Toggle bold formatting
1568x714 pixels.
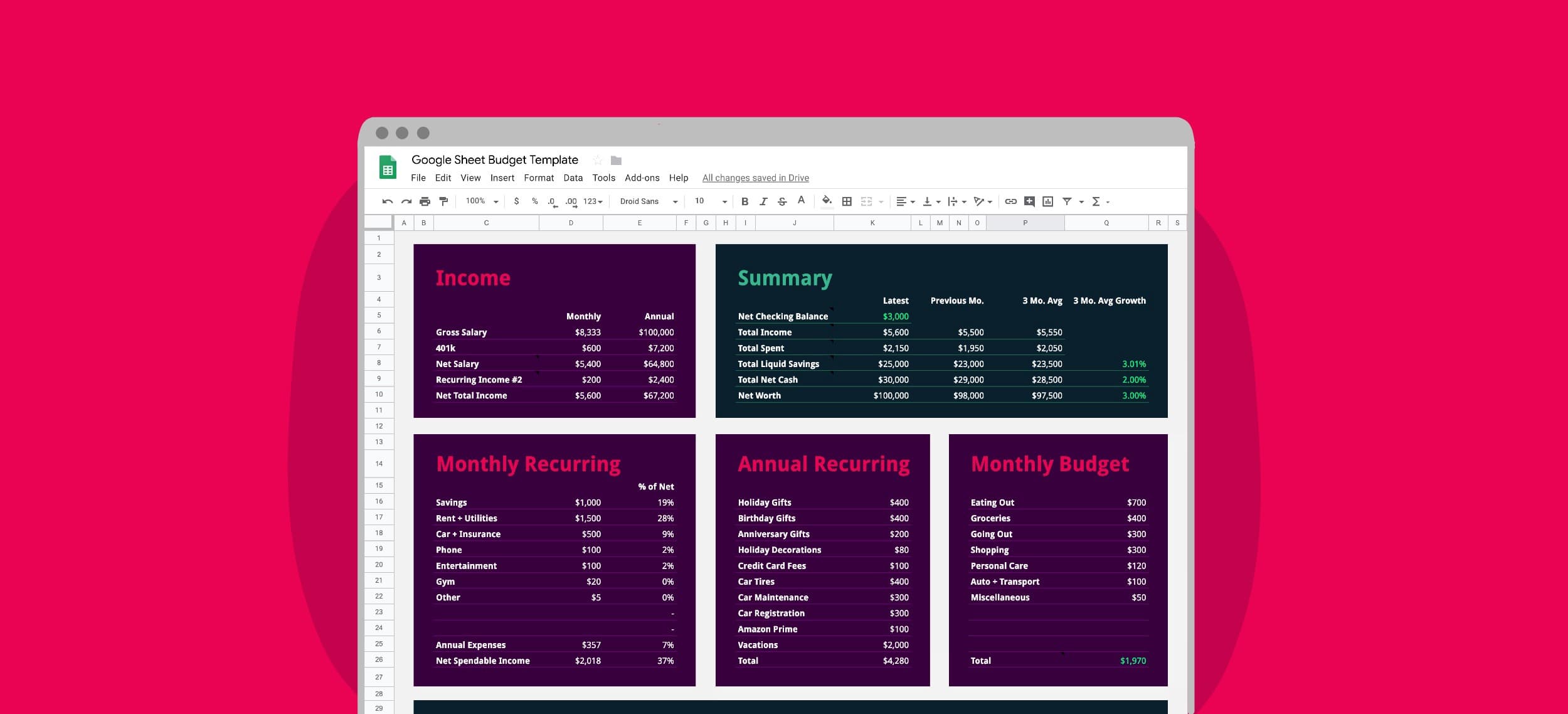(744, 201)
